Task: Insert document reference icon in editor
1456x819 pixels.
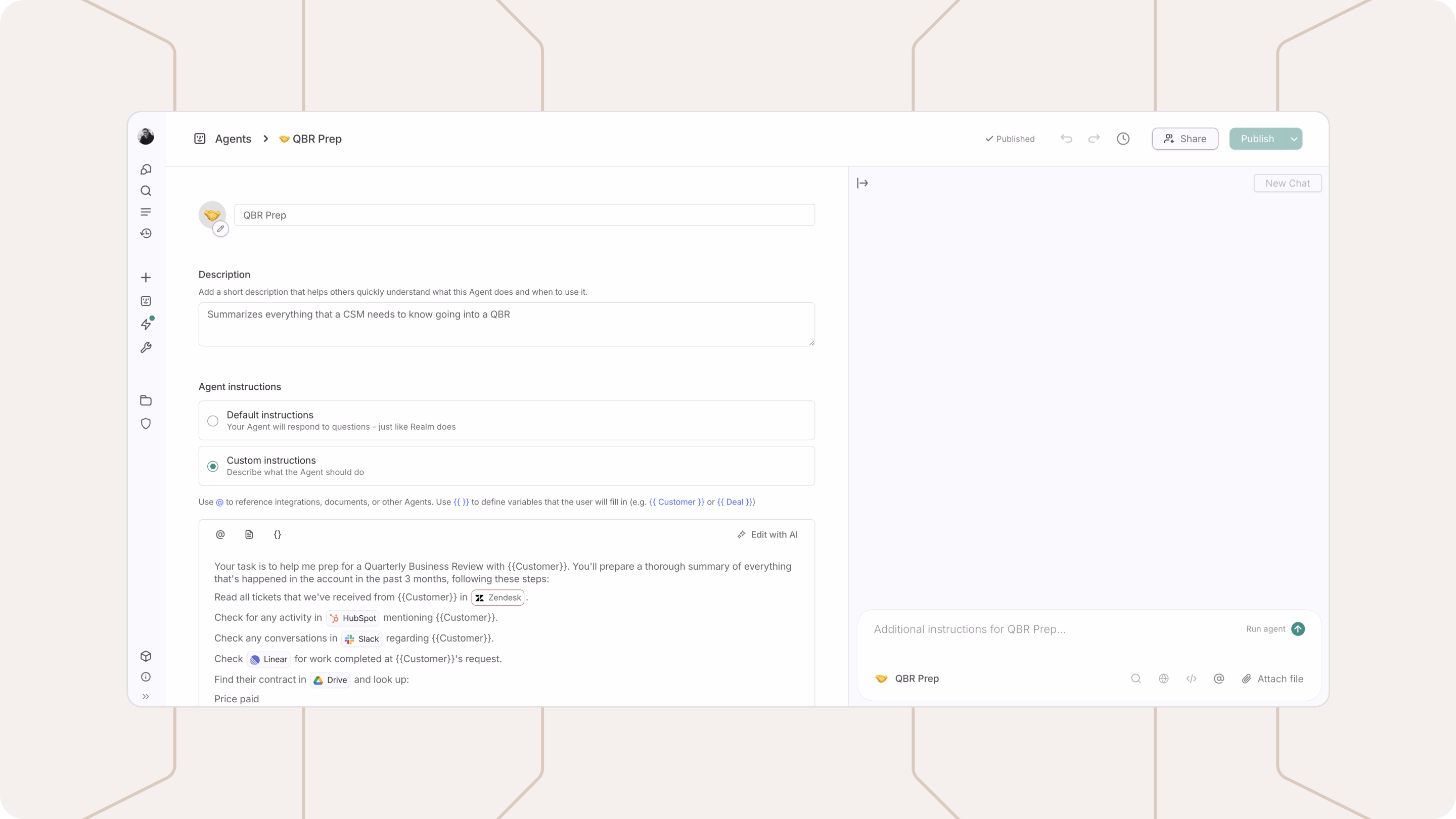Action: [249, 534]
